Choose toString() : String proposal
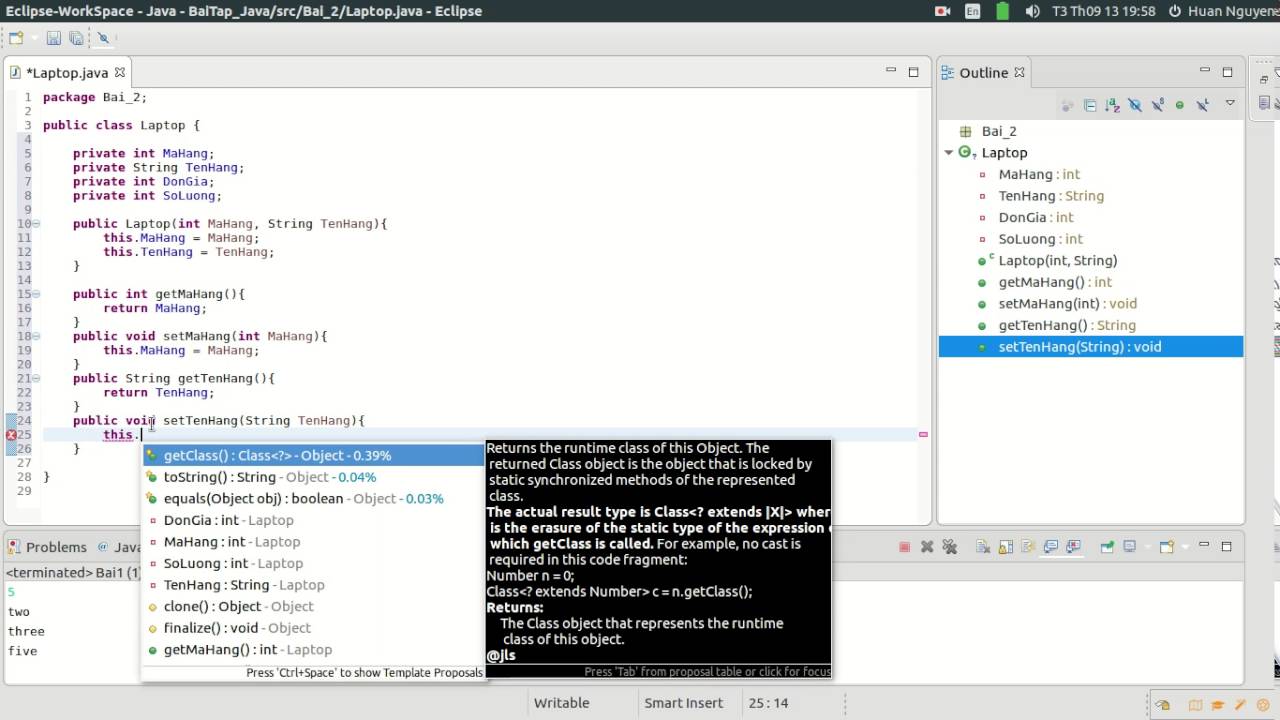The height and width of the screenshot is (720, 1280). coord(312,477)
